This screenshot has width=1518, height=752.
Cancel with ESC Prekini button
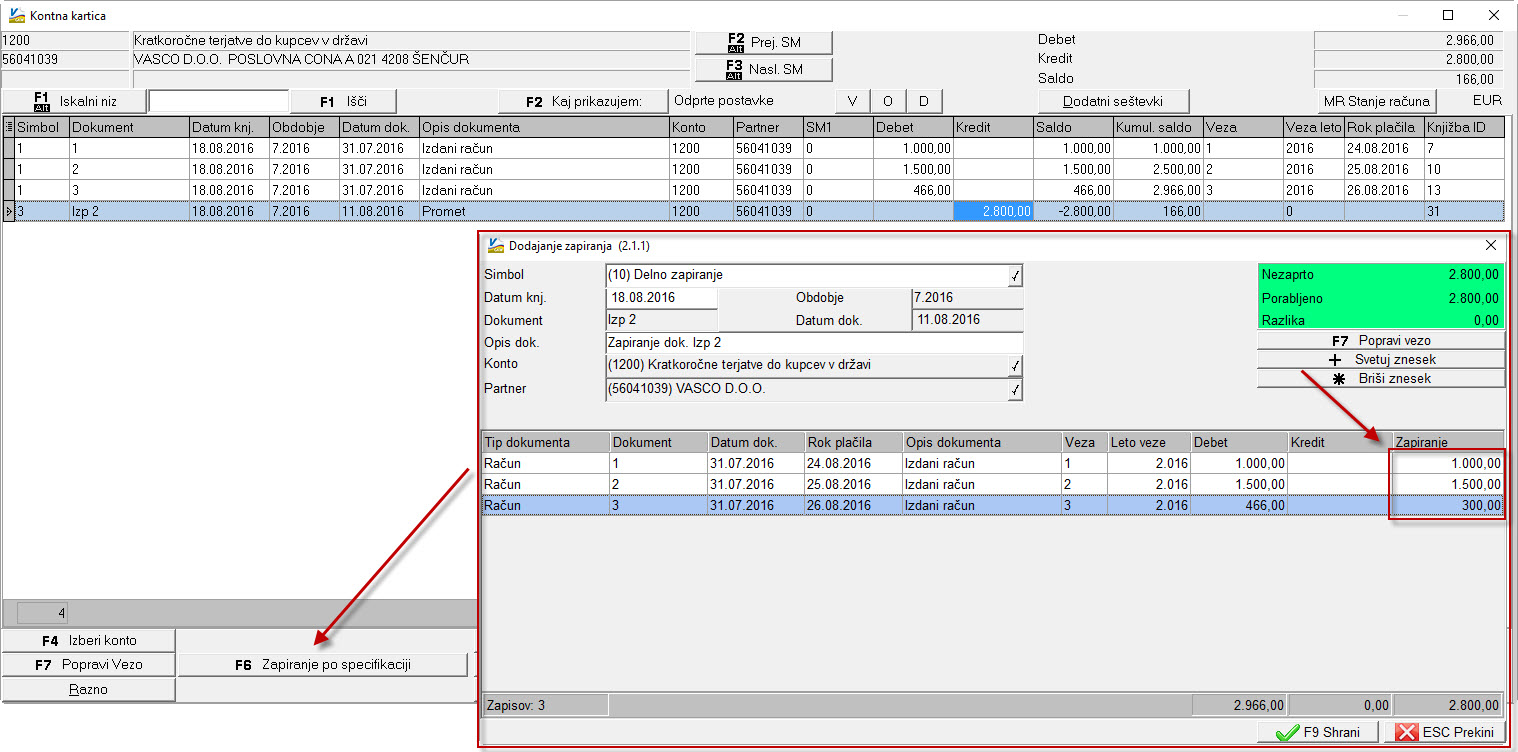(1444, 732)
